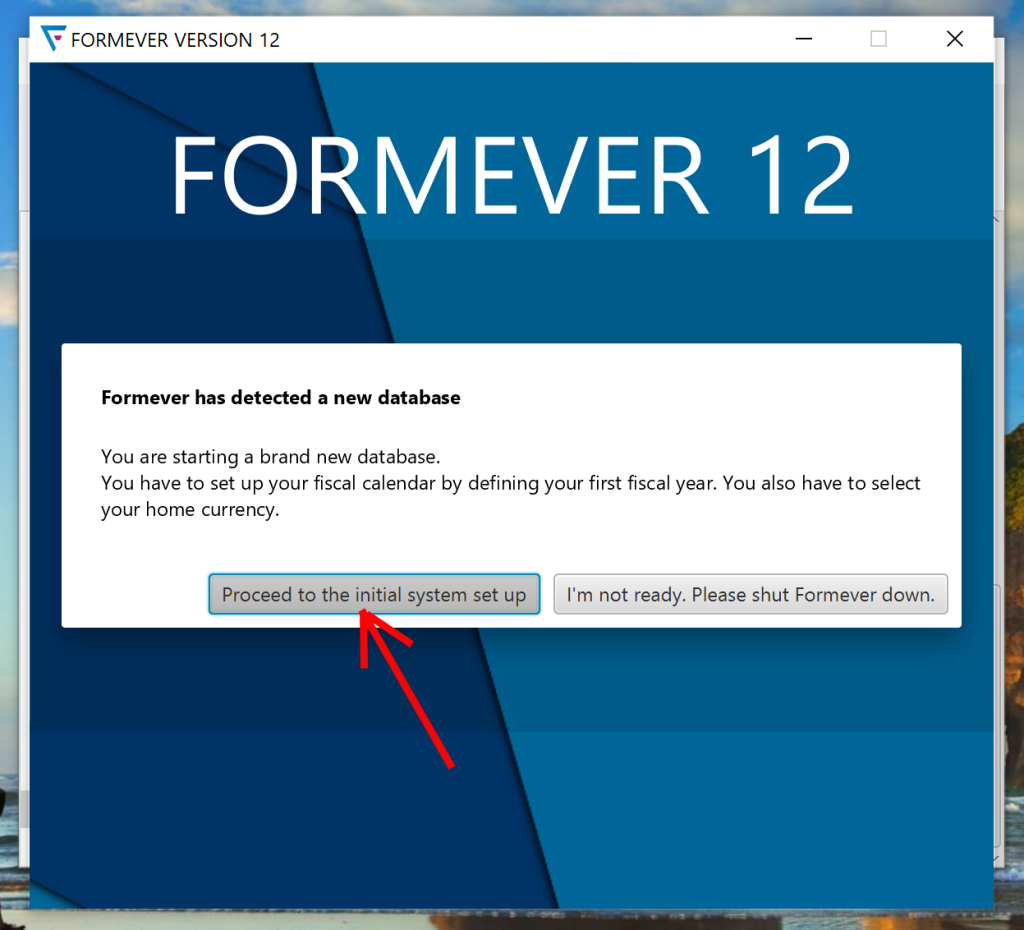Click the 'You are starting a brand new database' line
Image resolution: width=1024 pixels, height=930 pixels.
click(x=270, y=457)
